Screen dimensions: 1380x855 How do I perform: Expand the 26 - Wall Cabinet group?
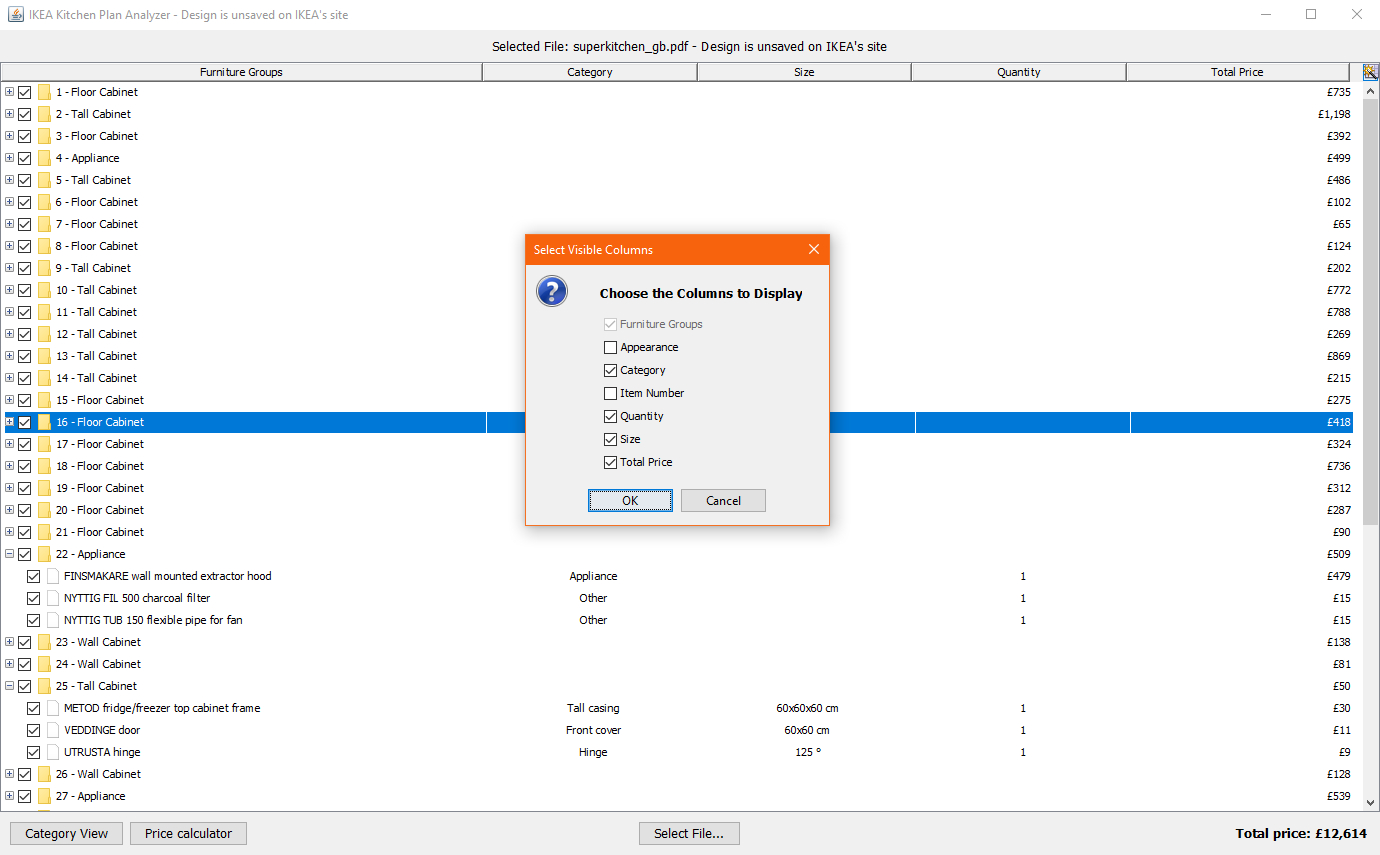coord(9,774)
